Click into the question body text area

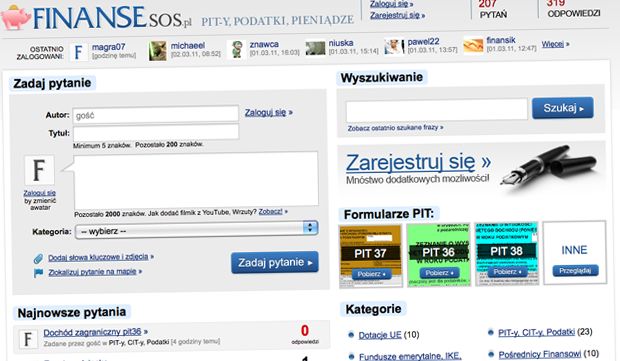tap(196, 180)
